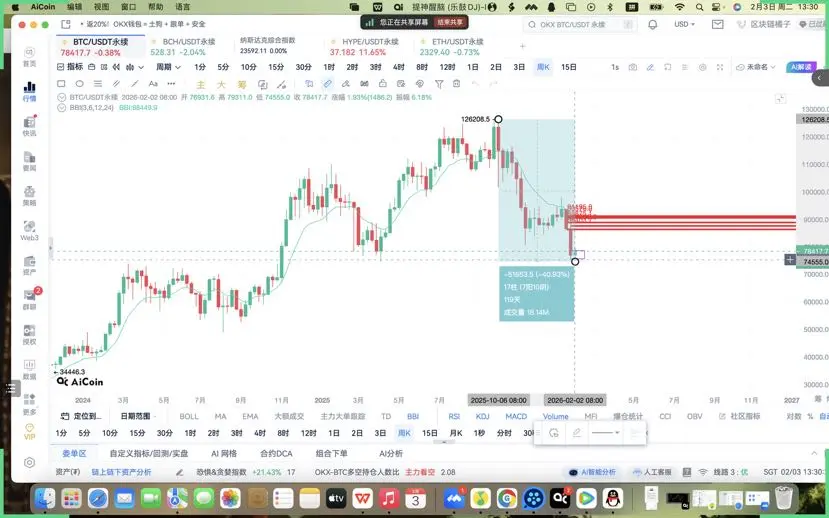Toggle the MA indicator
Viewport: 829px width, 518px height.
pyautogui.click(x=220, y=417)
